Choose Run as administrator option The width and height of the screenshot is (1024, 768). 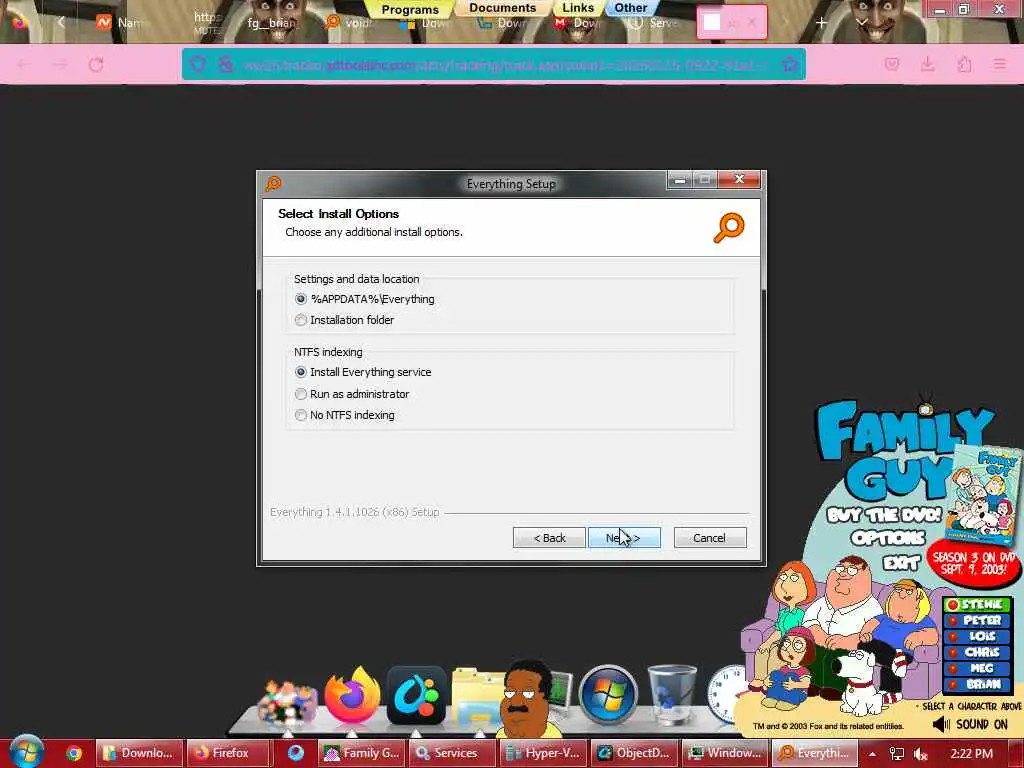[x=300, y=394]
